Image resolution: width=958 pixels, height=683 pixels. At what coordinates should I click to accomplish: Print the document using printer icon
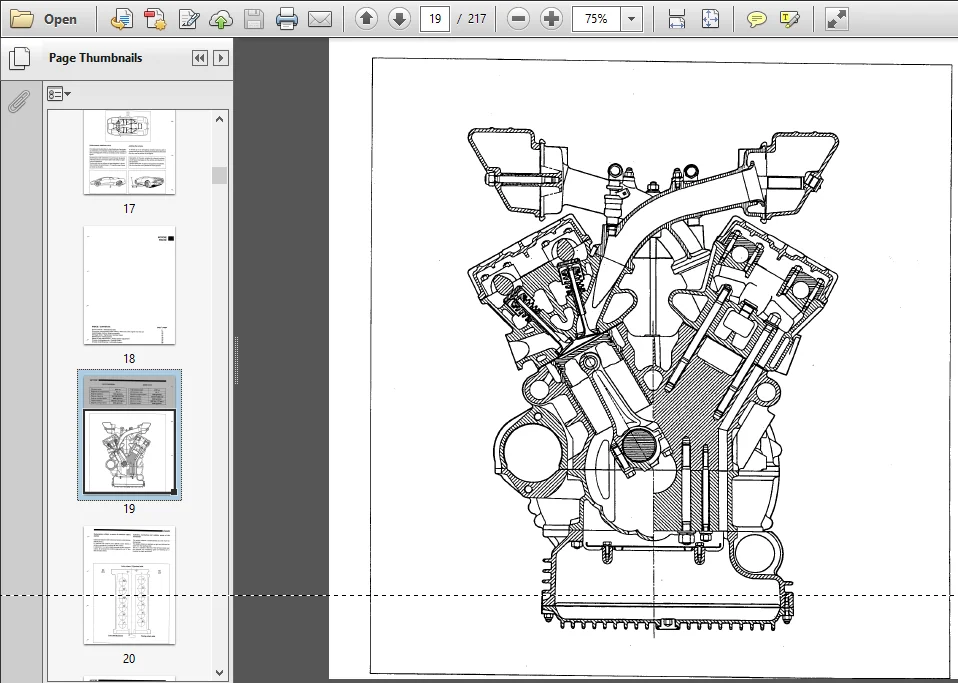point(287,19)
